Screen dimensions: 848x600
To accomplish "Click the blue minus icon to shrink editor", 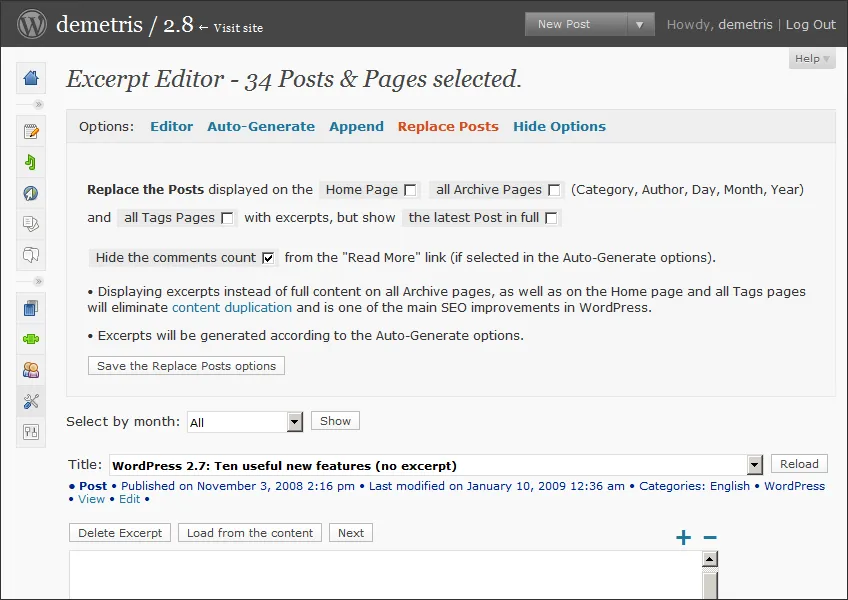I will 710,537.
